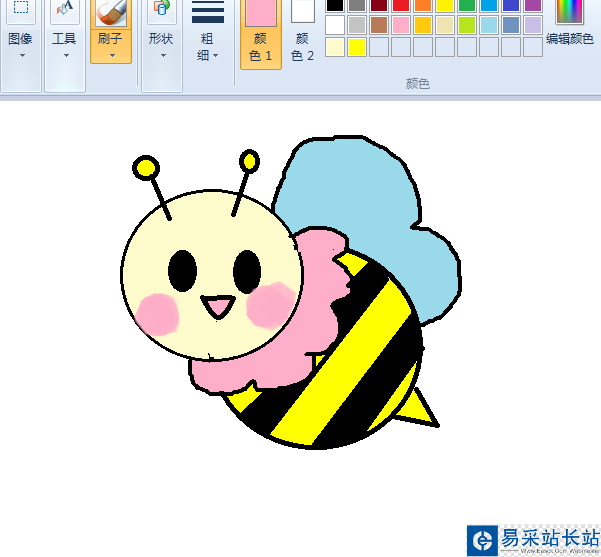Open the 图像 (Image) selection menu

[20, 40]
